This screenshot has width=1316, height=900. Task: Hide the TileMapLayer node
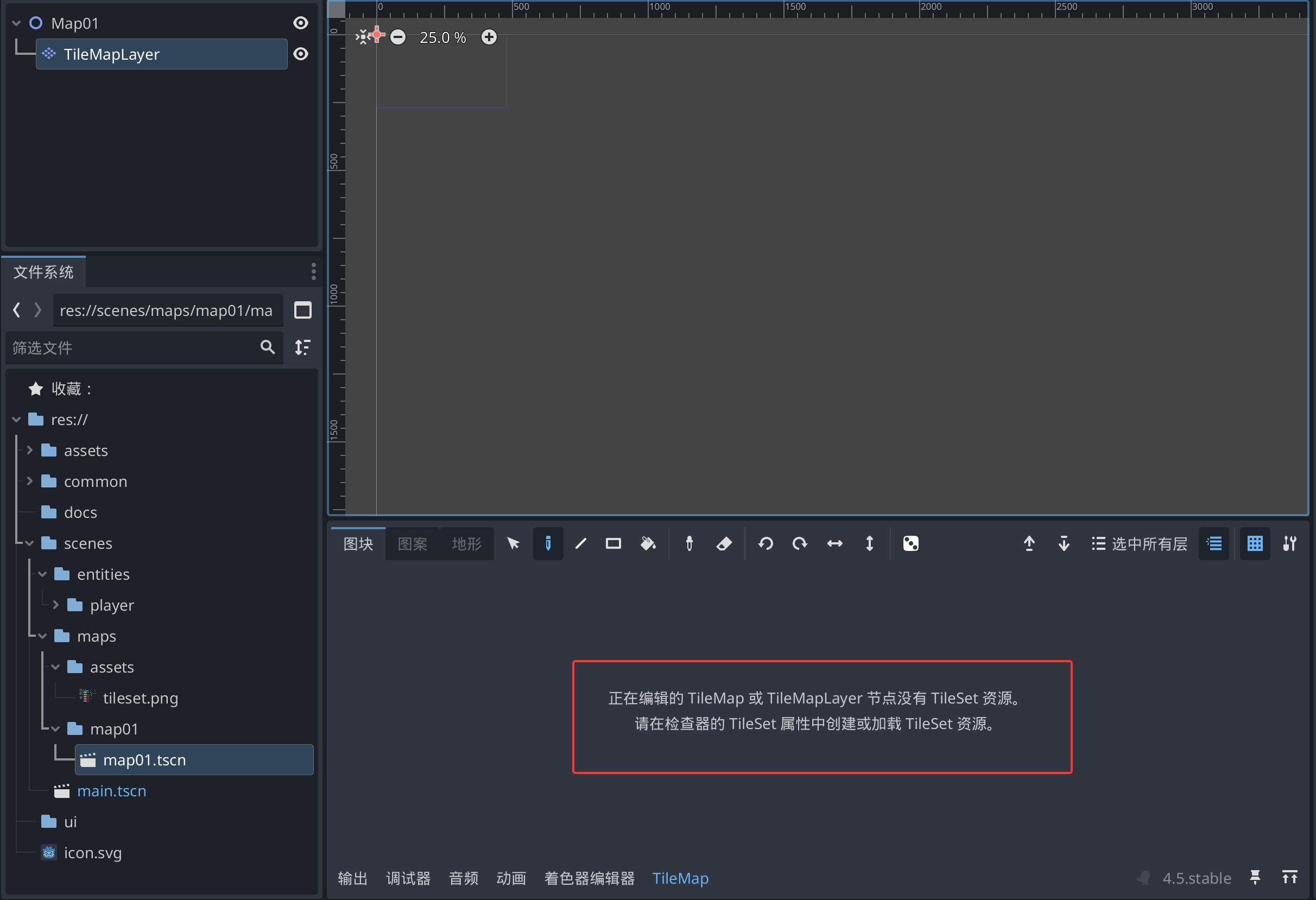[300, 54]
